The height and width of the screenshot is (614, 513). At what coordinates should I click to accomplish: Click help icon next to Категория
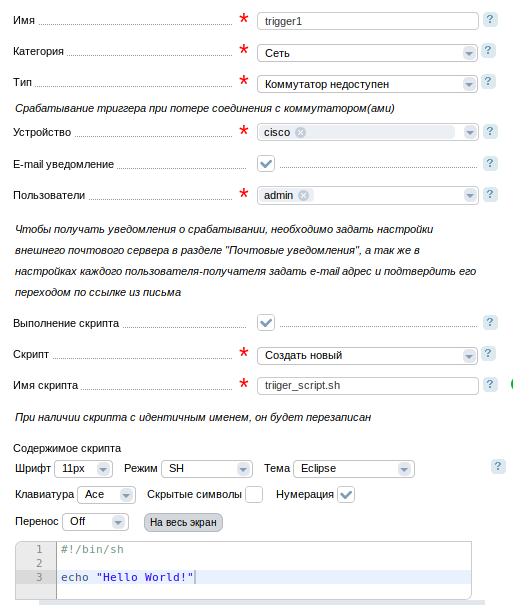pyautogui.click(x=488, y=51)
